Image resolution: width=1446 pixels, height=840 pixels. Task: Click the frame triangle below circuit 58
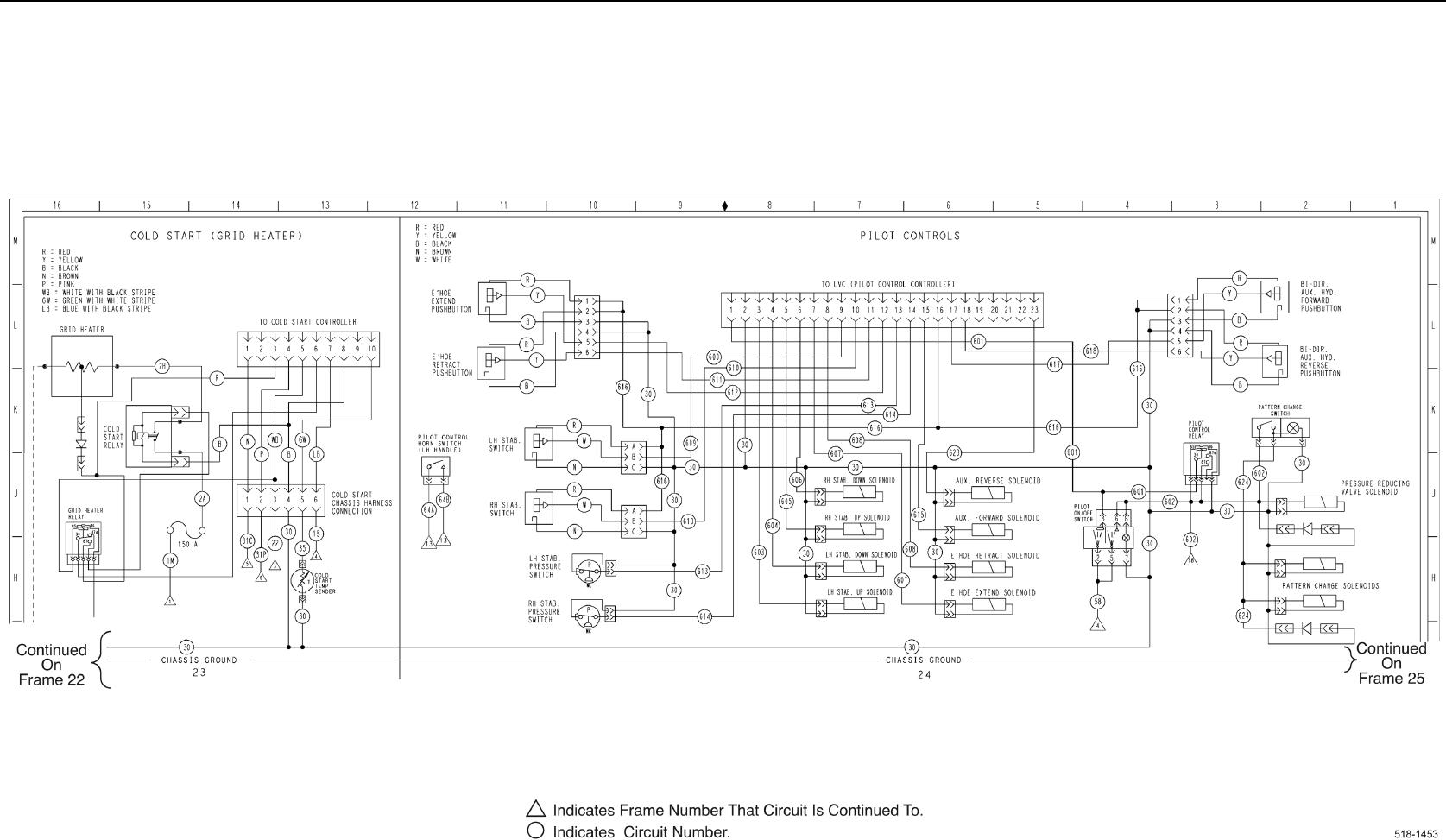click(x=1097, y=623)
